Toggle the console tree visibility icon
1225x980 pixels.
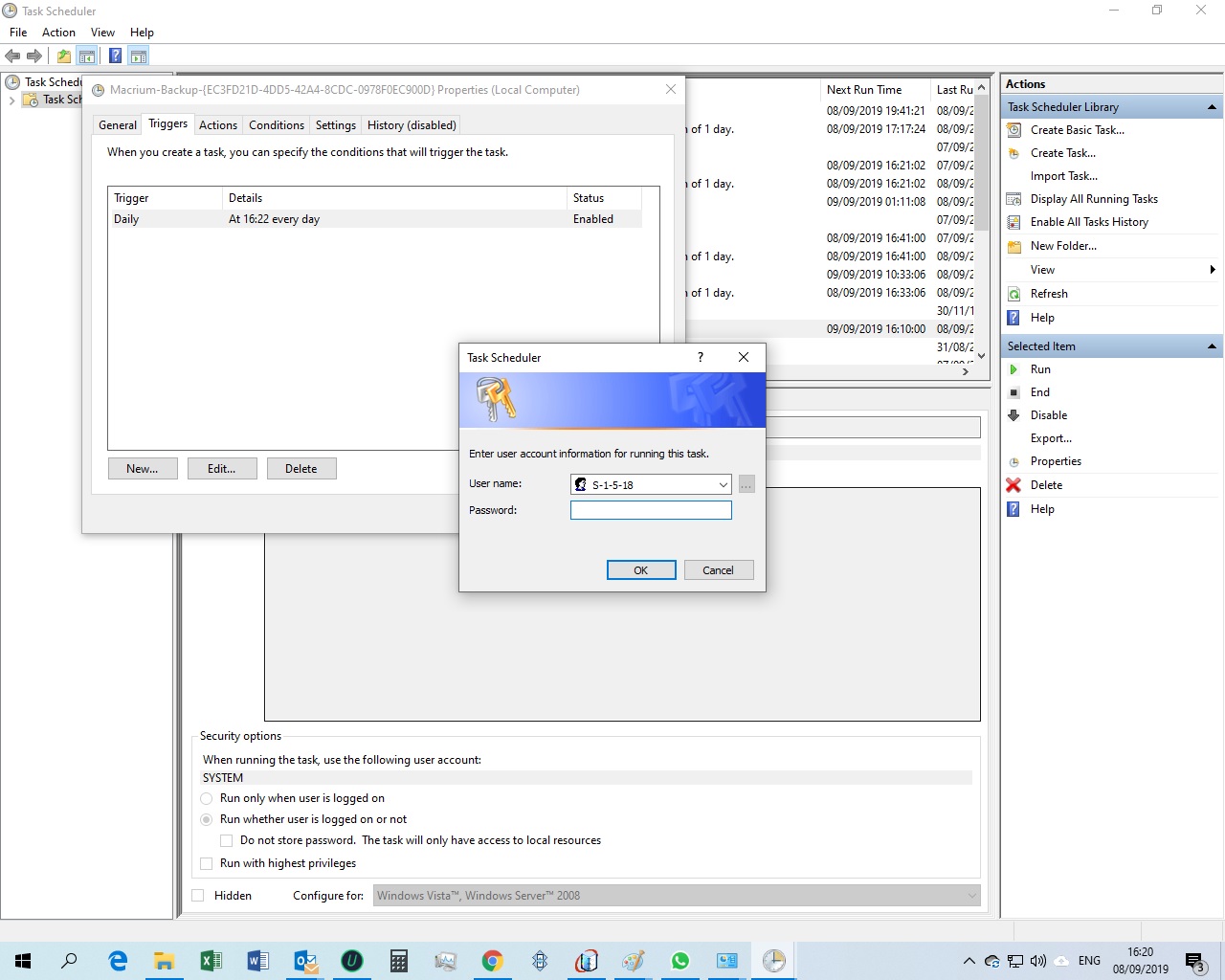tap(88, 55)
